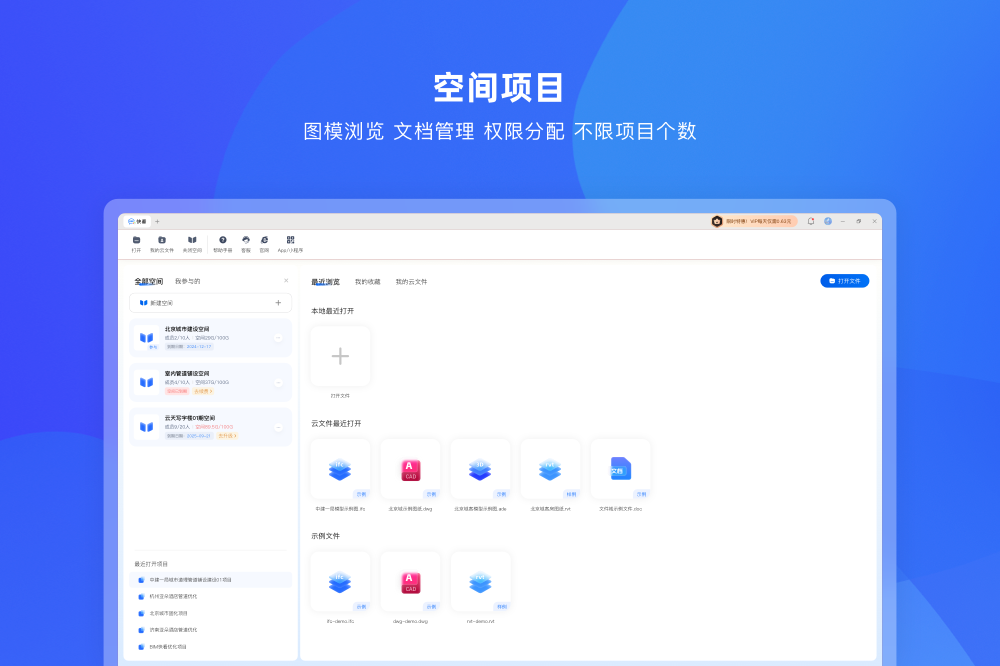Open the 官网 browser icon

264,240
